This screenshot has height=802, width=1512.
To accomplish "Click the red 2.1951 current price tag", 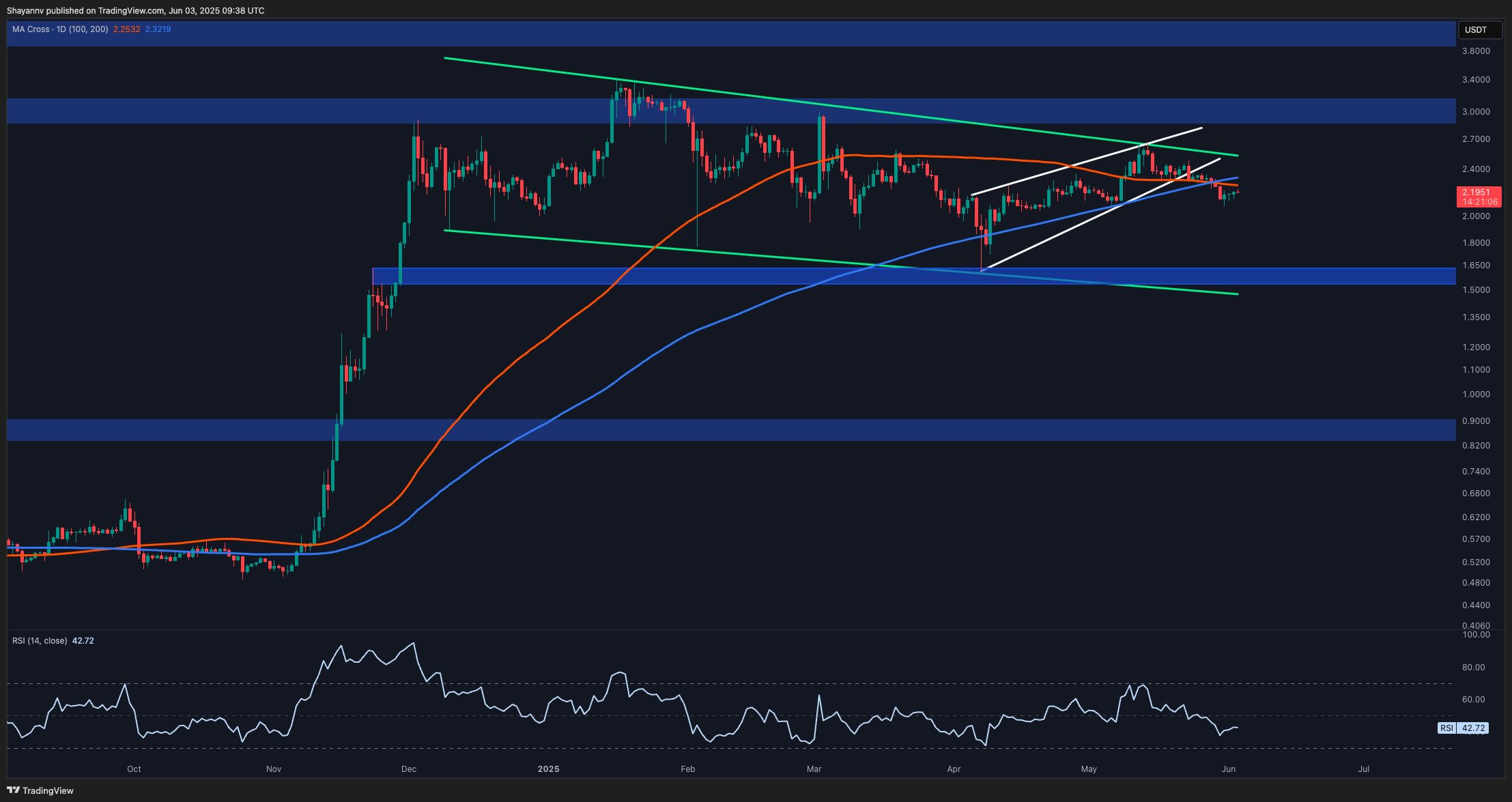I will [x=1479, y=197].
